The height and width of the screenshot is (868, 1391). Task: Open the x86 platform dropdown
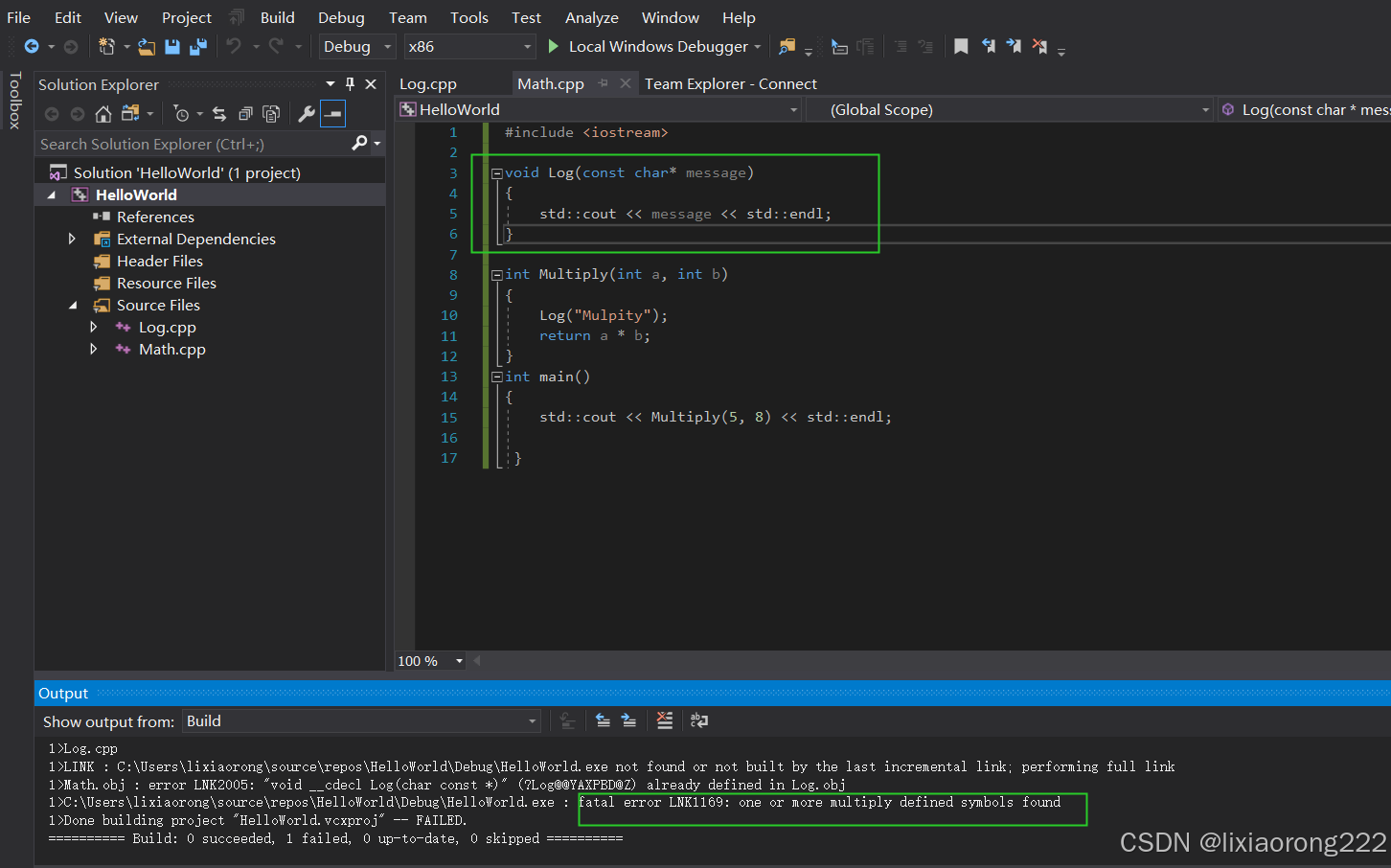468,46
